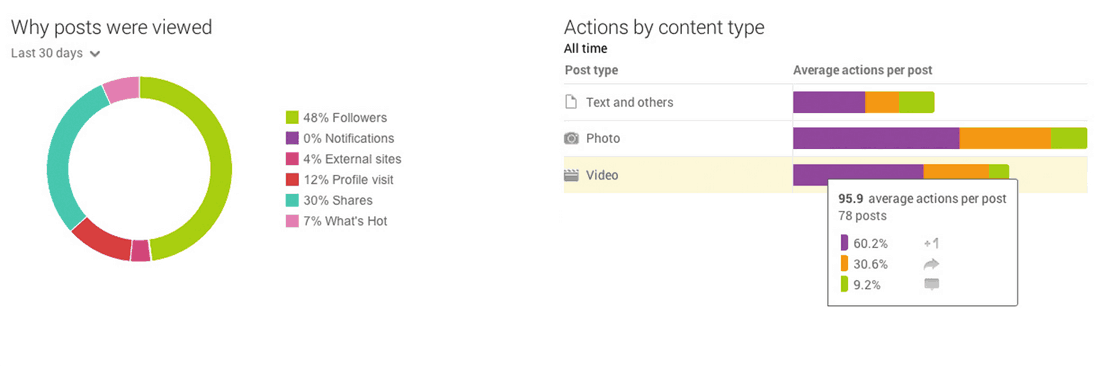
Task: Click the '60.2%' value in the tooltip
Action: (x=870, y=244)
